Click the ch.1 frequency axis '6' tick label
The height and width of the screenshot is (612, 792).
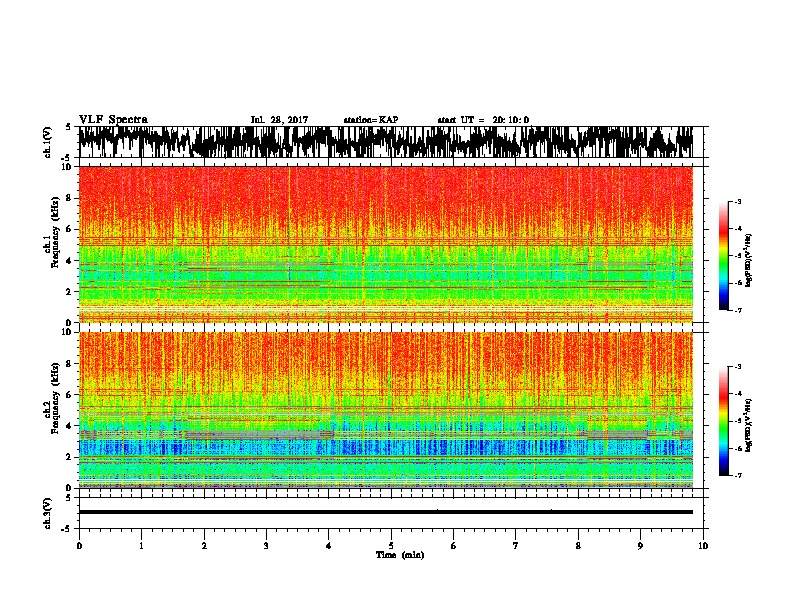pos(69,229)
